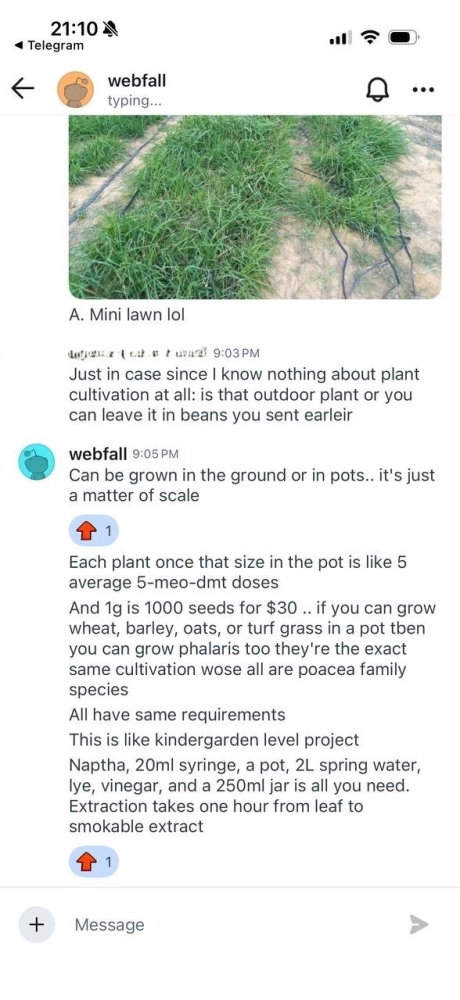Open webfall's orange avatar in the header
Viewport: 460px width, 1000px height.
click(x=76, y=89)
